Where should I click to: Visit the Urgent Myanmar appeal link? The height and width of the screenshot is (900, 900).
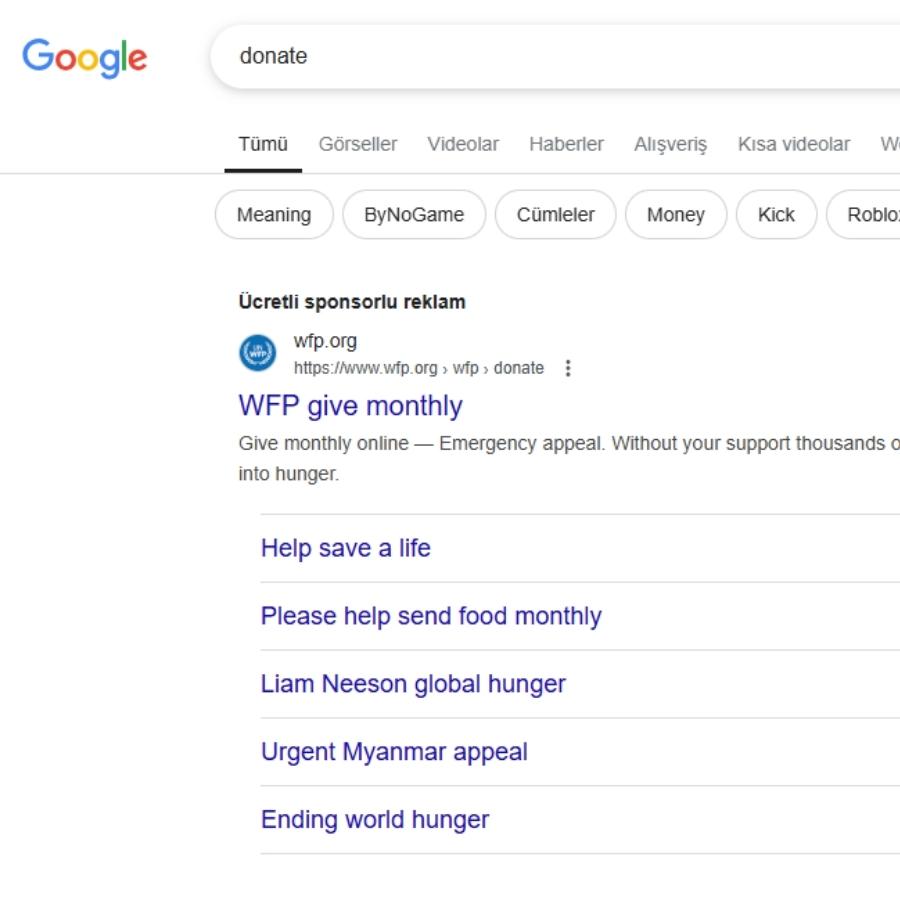click(x=394, y=752)
